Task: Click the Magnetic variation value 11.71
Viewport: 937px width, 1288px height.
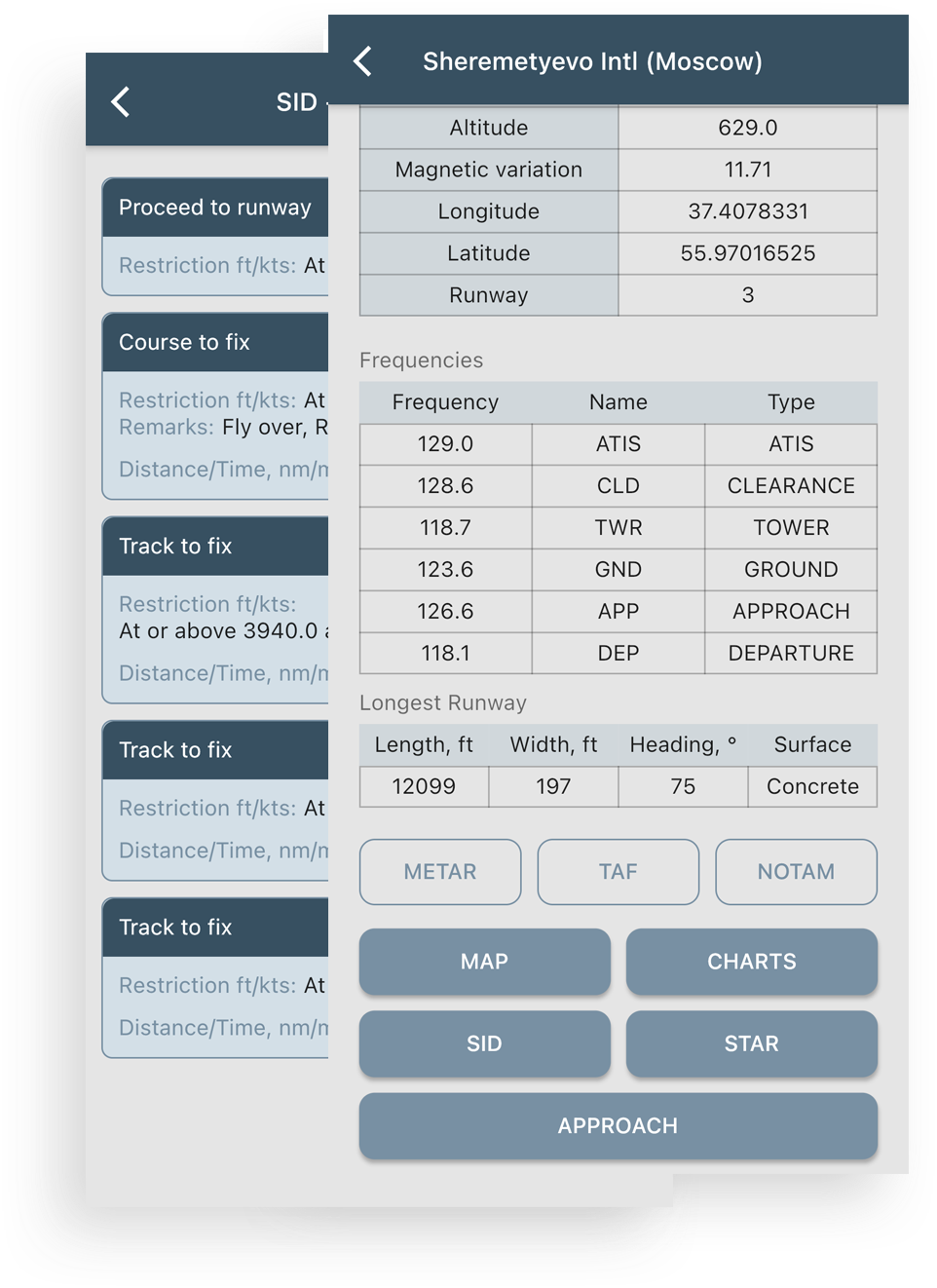Action: coord(748,170)
